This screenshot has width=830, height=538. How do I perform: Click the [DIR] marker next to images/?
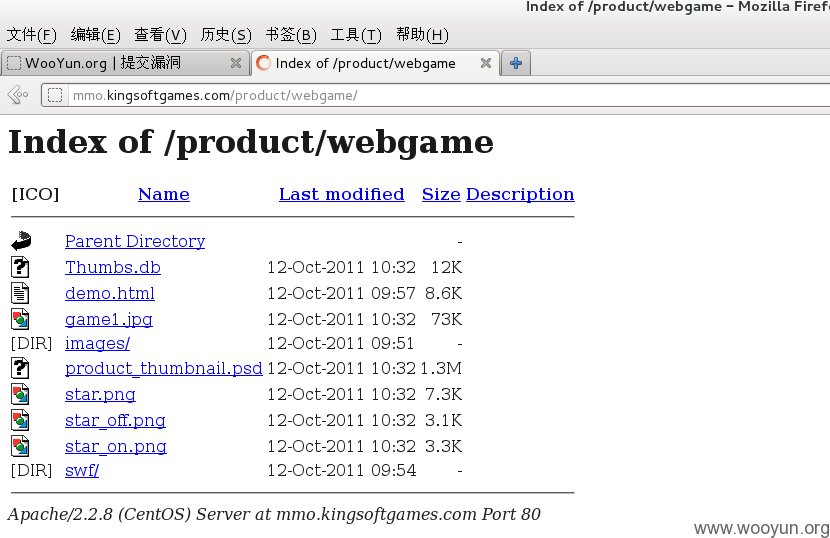coord(32,344)
